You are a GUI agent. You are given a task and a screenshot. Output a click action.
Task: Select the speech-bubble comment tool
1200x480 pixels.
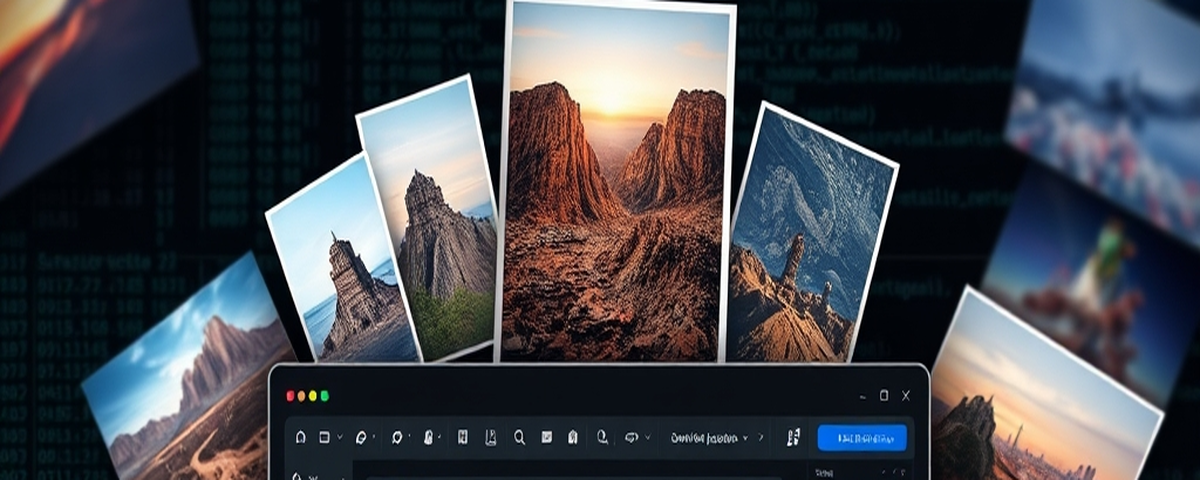[631, 437]
